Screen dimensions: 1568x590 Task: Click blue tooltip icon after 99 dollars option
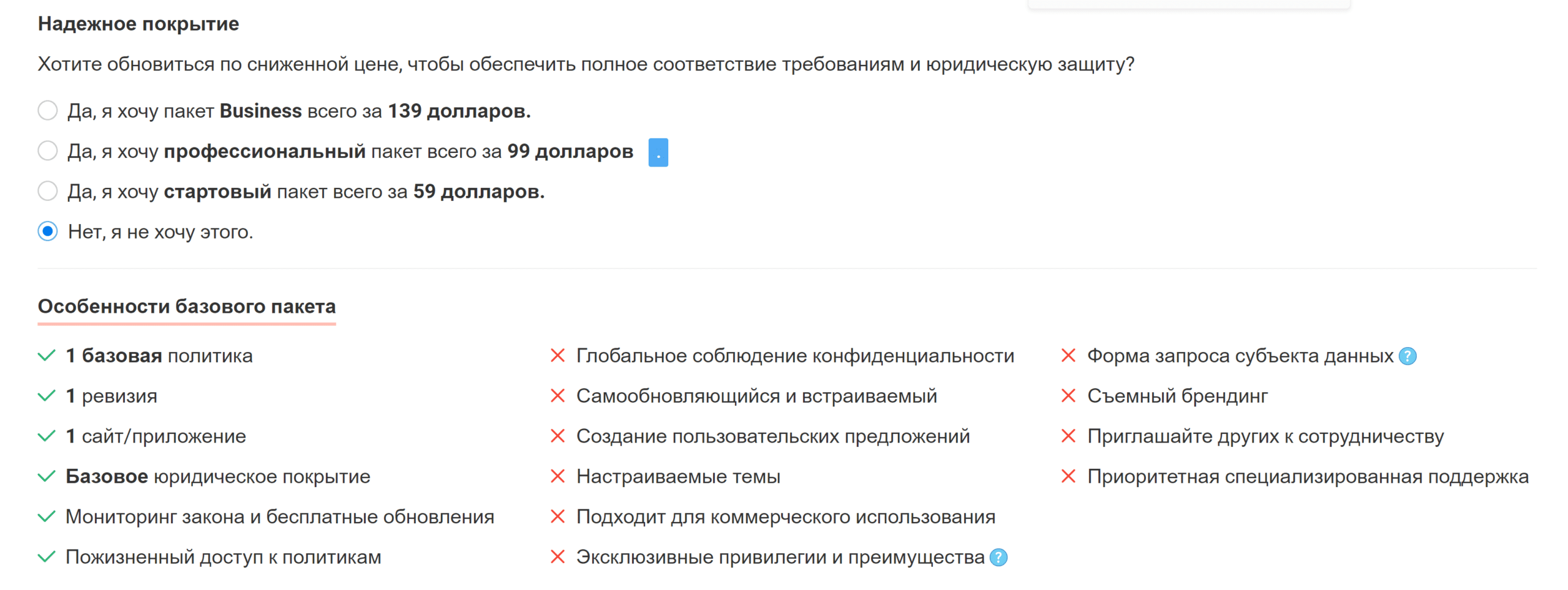pos(657,153)
